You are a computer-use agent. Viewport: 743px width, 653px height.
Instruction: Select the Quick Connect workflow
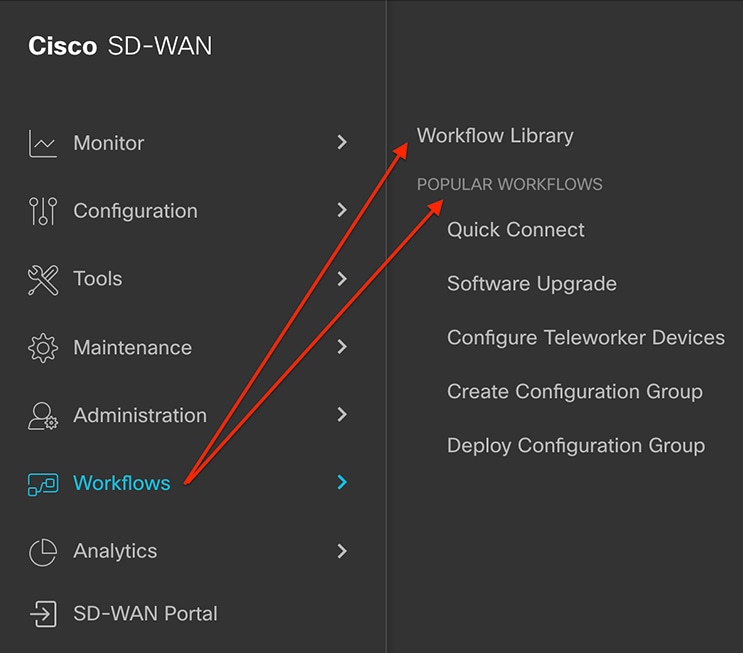click(516, 230)
